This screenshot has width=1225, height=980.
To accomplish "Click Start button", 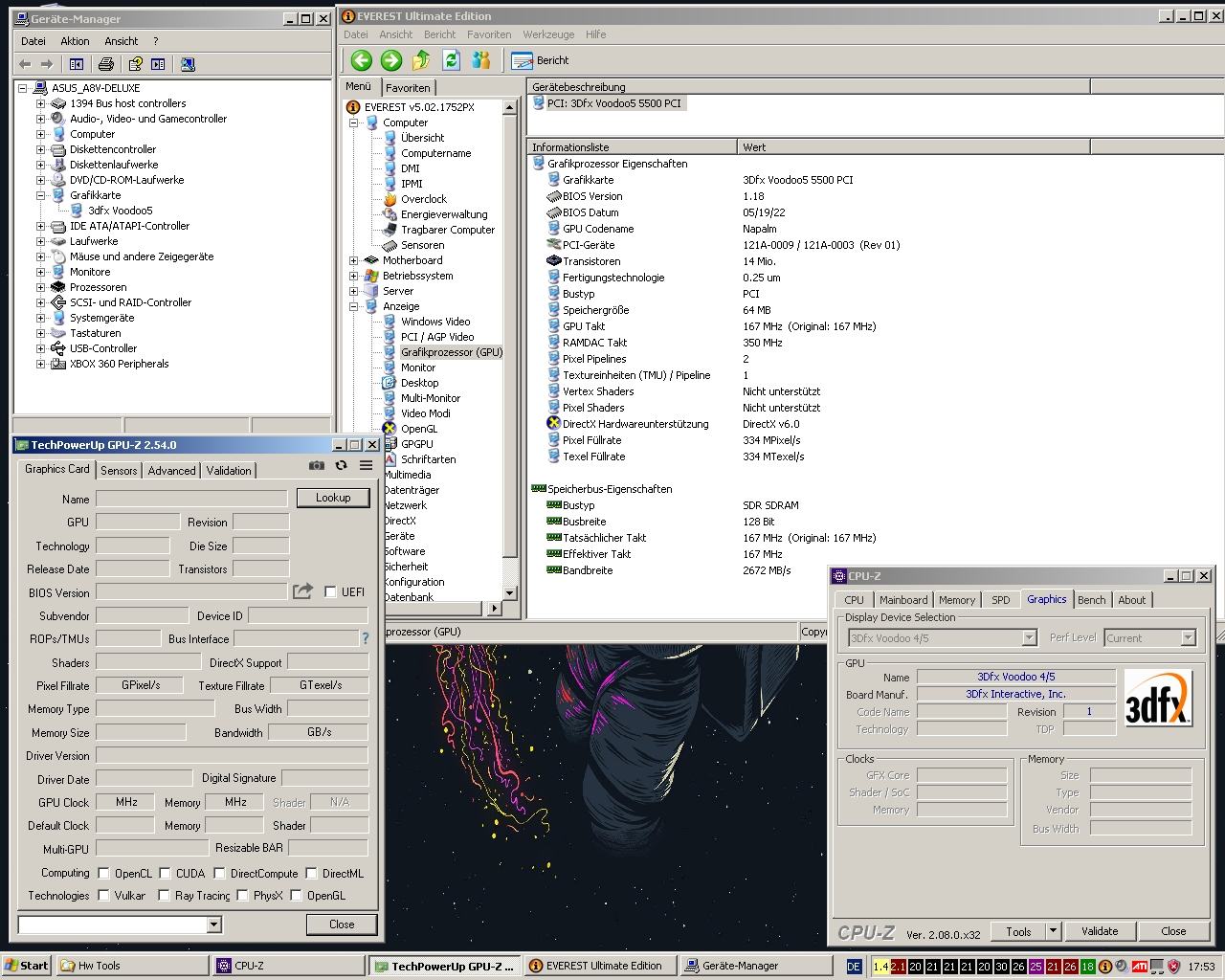I will point(26,966).
